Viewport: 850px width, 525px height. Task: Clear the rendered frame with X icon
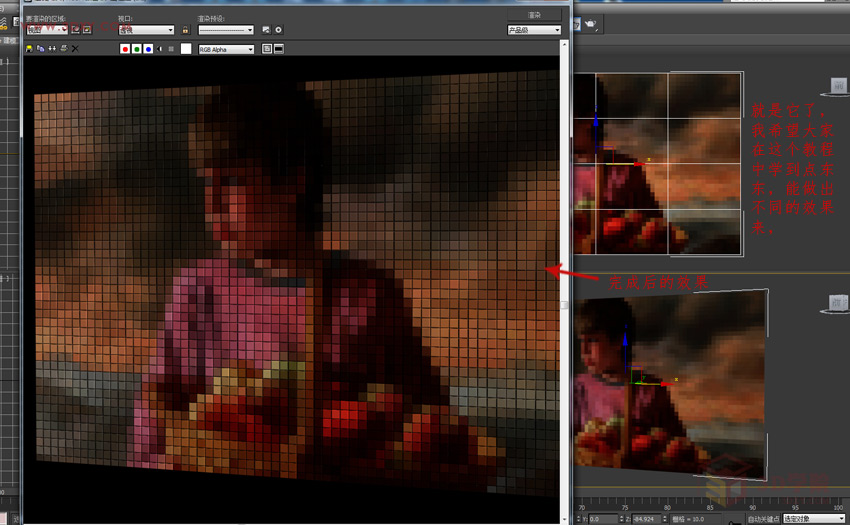[x=75, y=49]
